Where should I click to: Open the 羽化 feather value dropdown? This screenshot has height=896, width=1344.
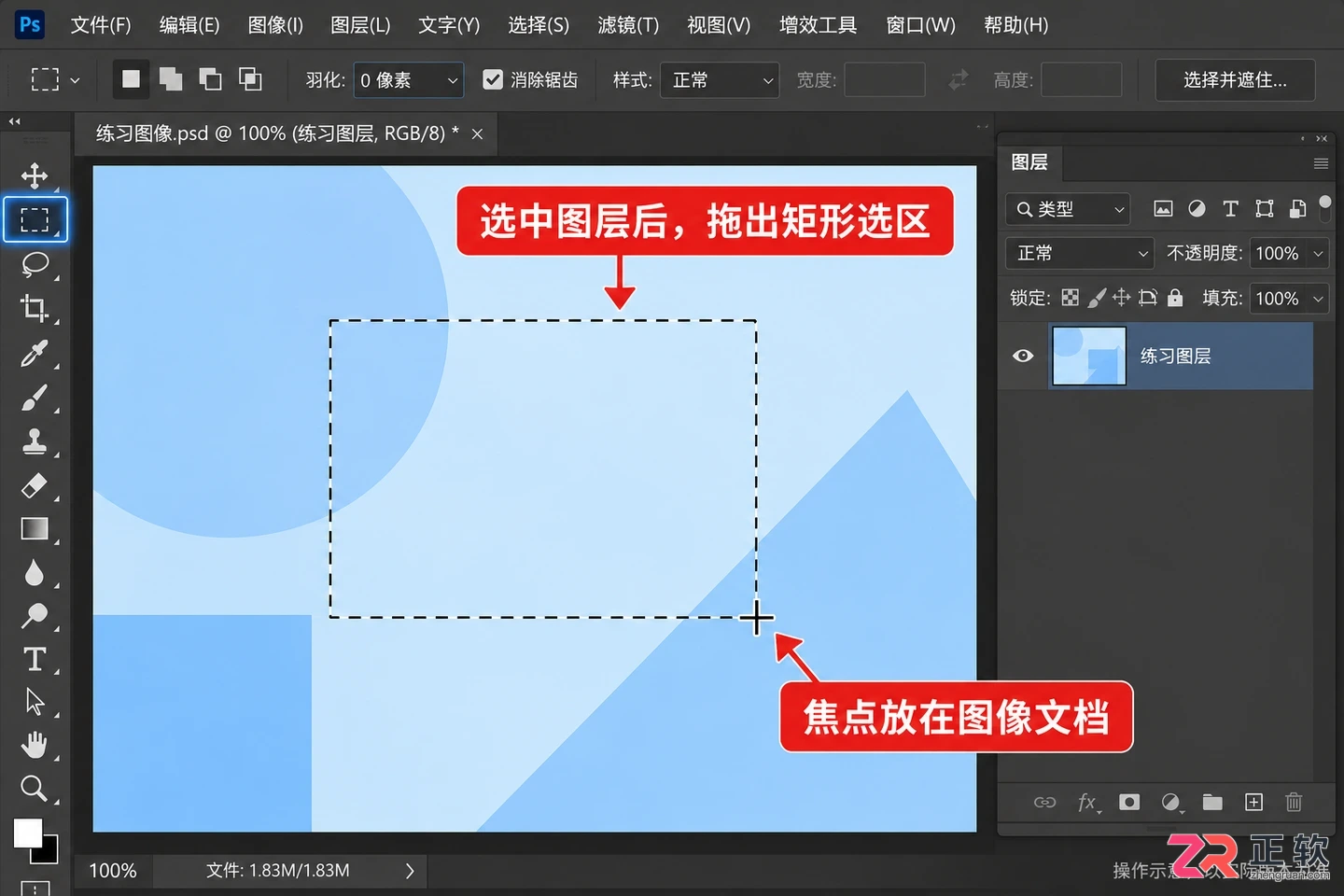(x=409, y=80)
